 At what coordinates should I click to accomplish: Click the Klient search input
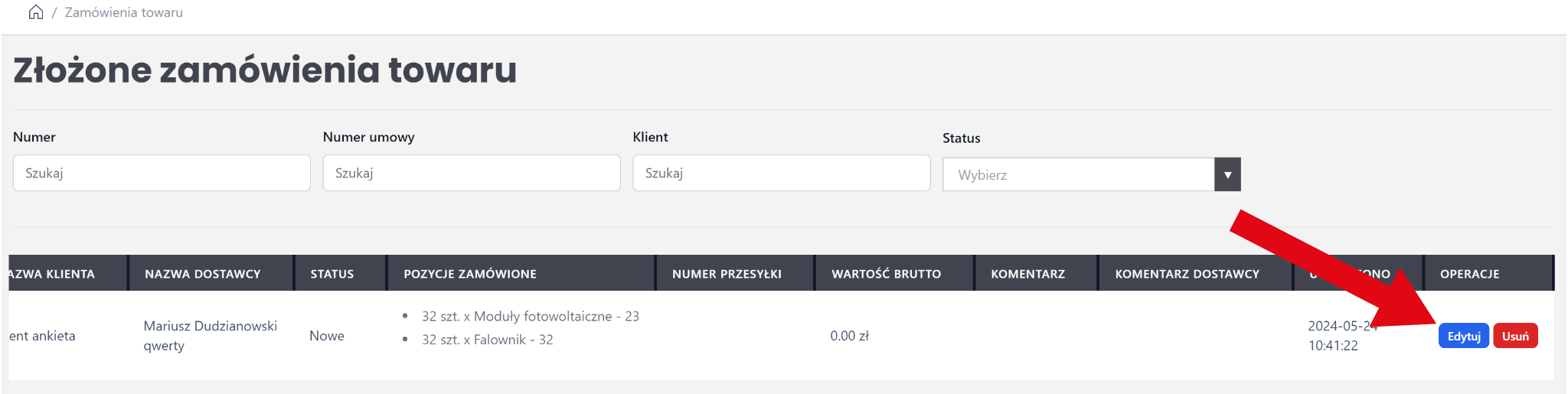[781, 173]
